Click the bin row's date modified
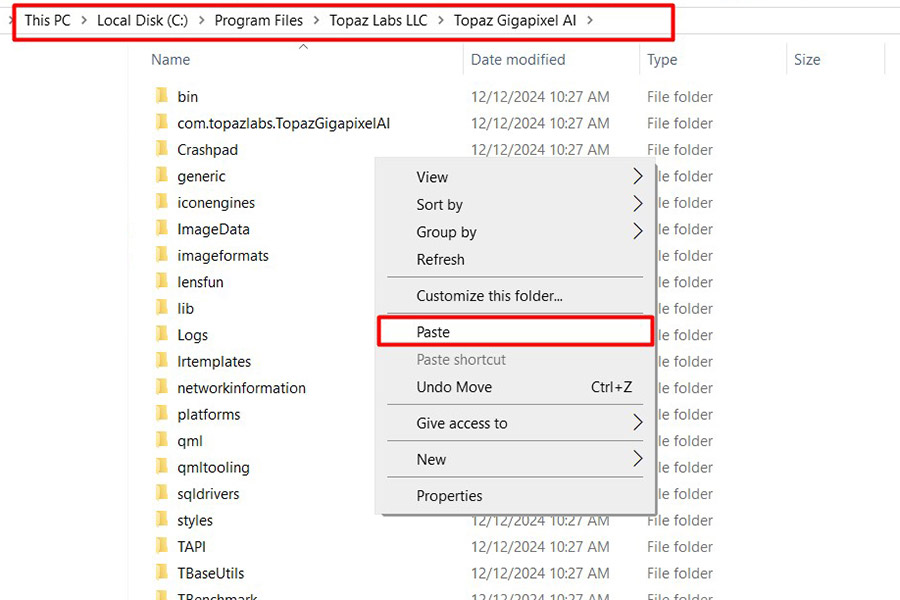The image size is (900, 600). pyautogui.click(x=540, y=96)
